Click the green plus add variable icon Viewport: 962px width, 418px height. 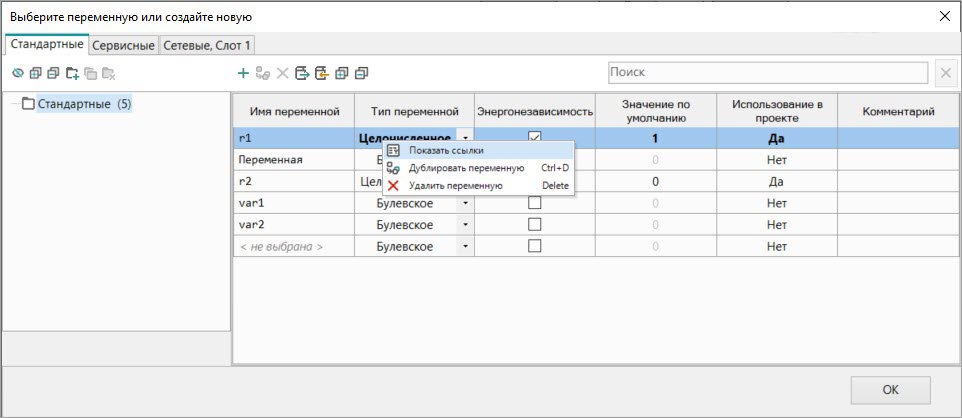(x=243, y=73)
